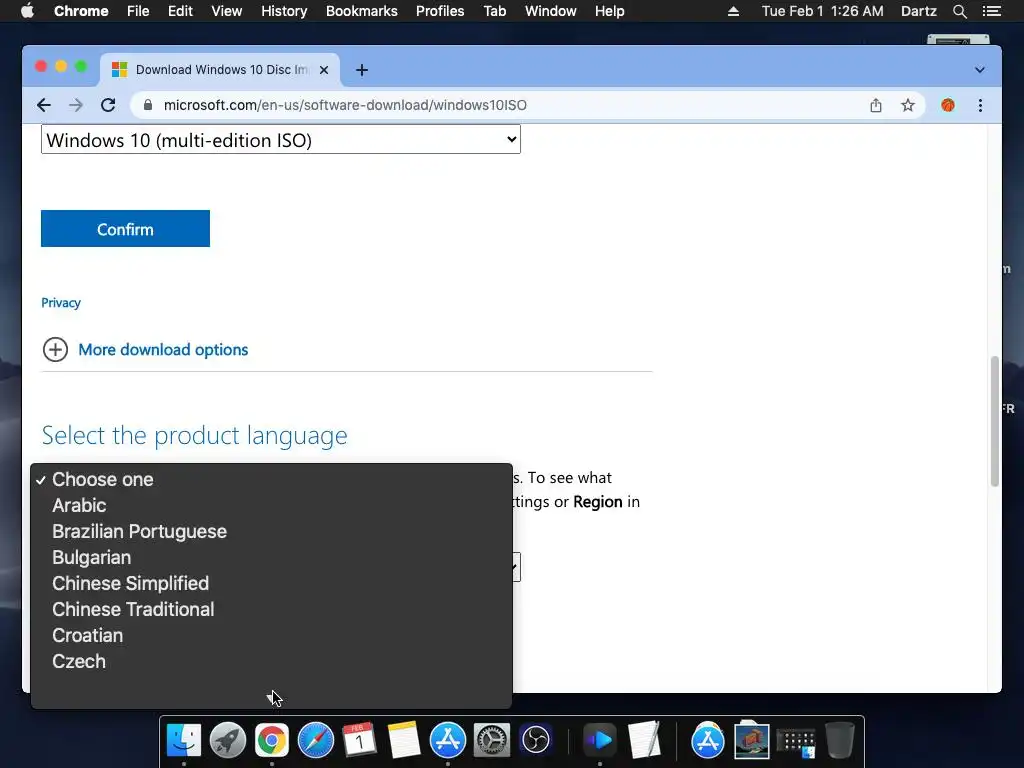Click the eject icon in menu bar
Image resolution: width=1024 pixels, height=768 pixels.
pos(733,11)
